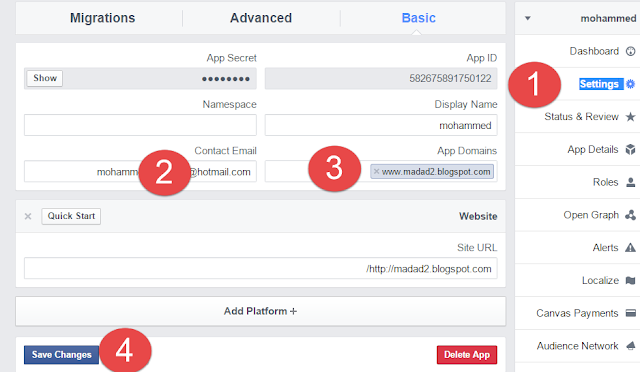Click the Delete App button

tap(467, 354)
